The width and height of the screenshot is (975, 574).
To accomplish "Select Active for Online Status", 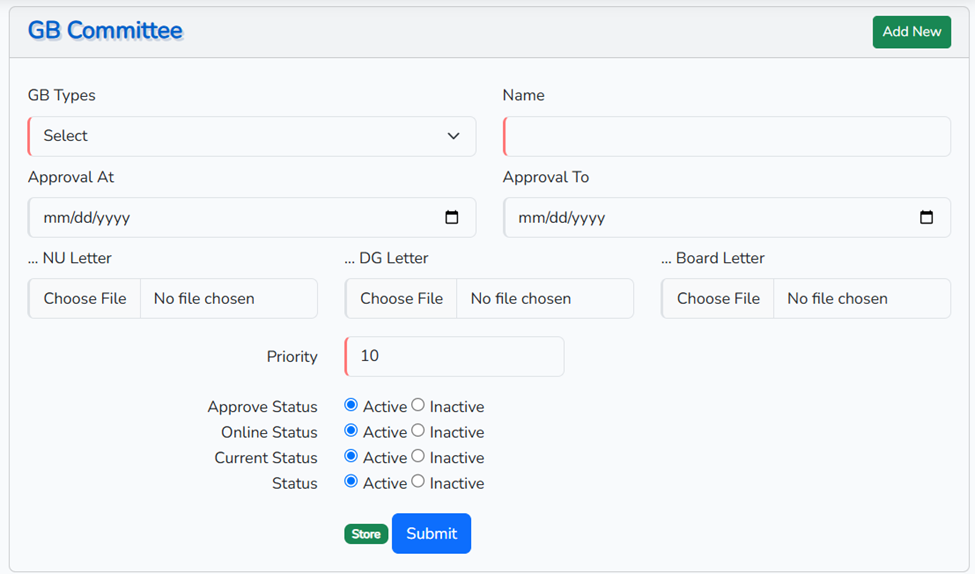I will point(351,431).
